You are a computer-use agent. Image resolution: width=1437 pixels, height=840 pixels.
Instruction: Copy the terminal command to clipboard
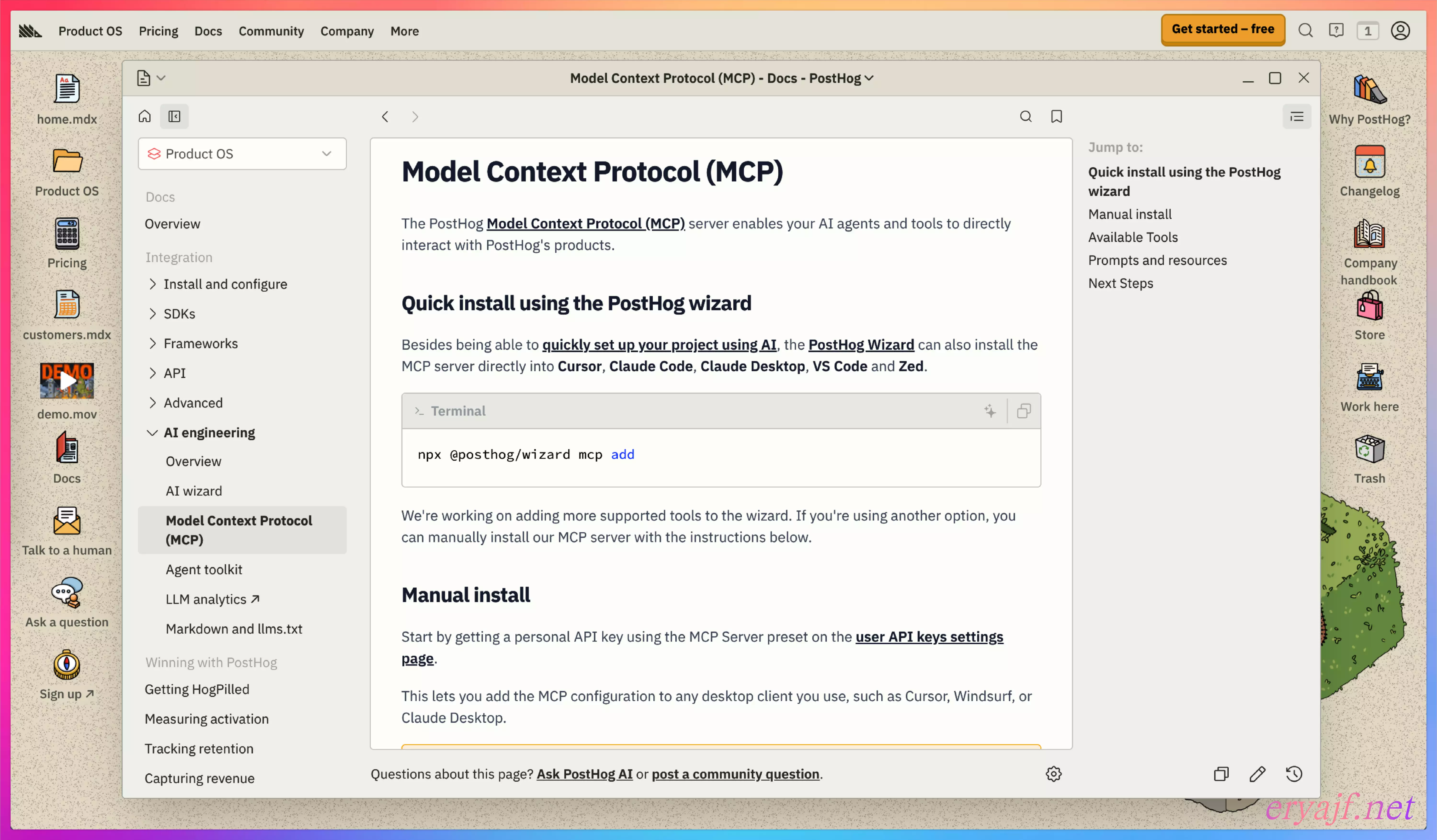(1024, 411)
